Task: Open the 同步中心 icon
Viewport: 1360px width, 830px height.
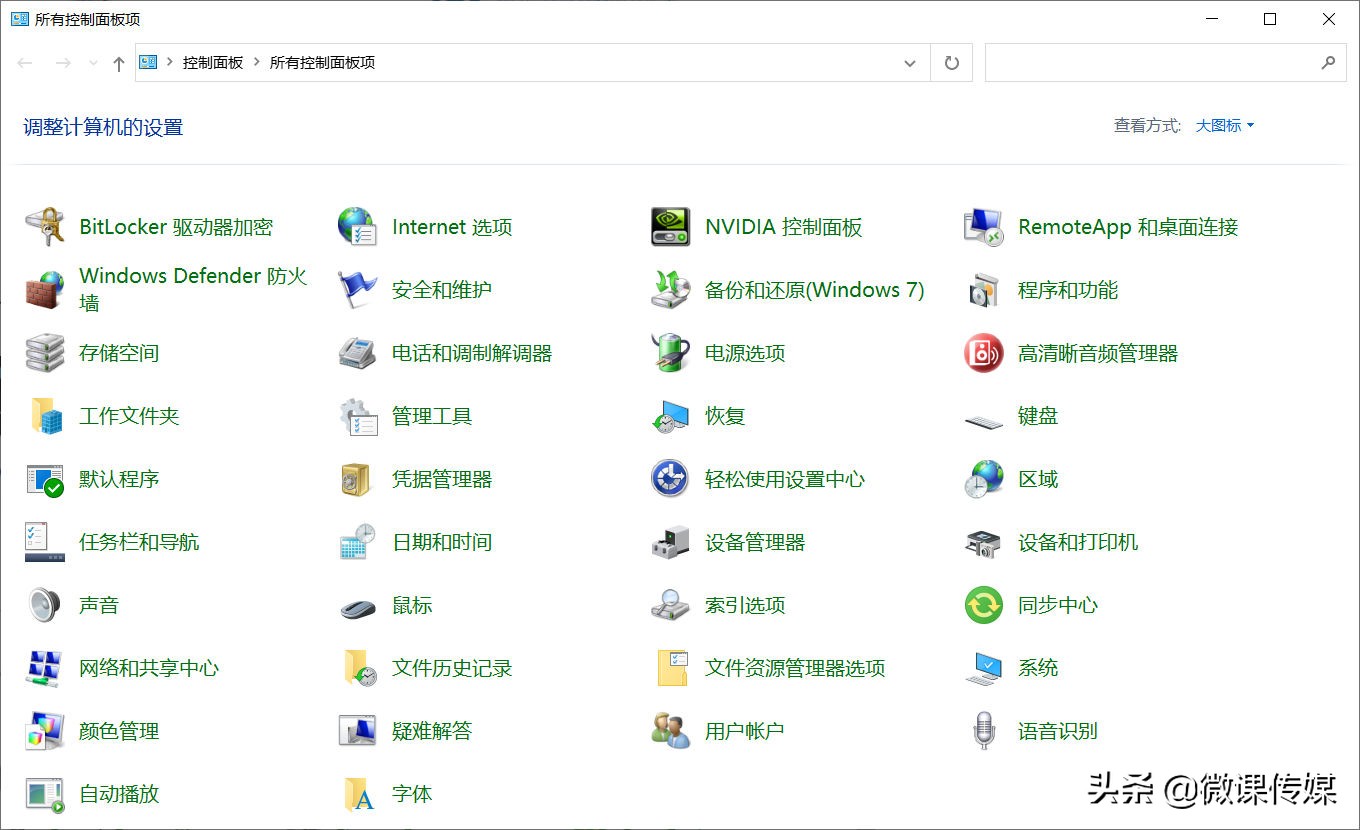Action: 1060,605
